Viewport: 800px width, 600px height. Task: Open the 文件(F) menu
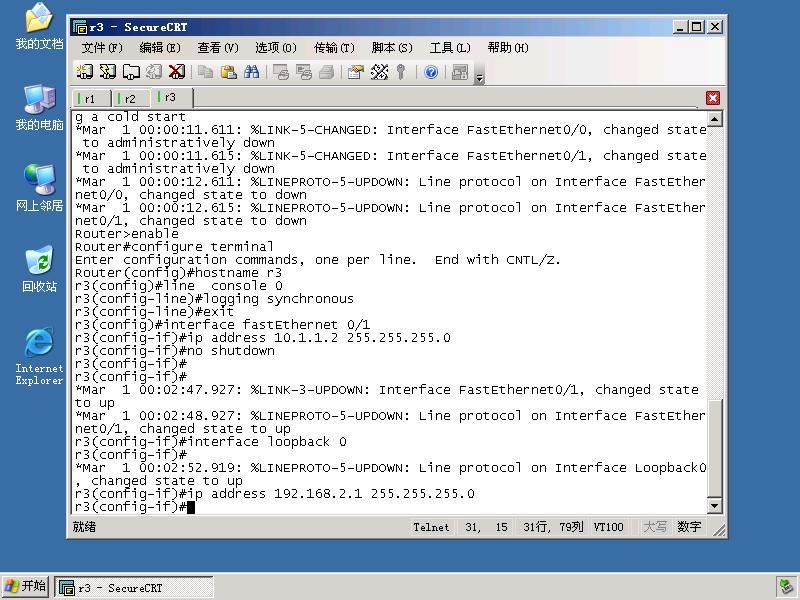tap(102, 48)
